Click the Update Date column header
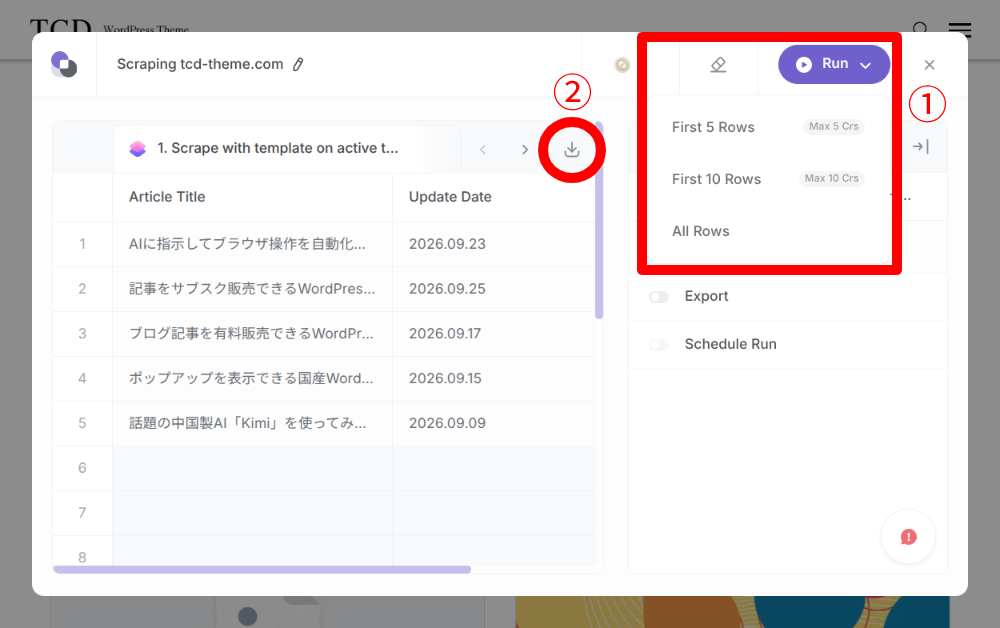 pos(494,197)
